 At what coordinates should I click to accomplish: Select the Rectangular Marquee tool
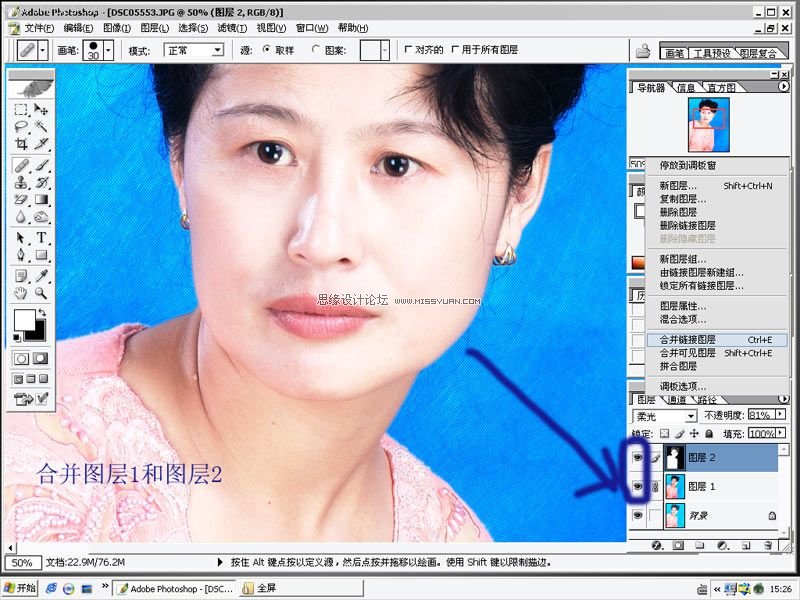tap(21, 109)
